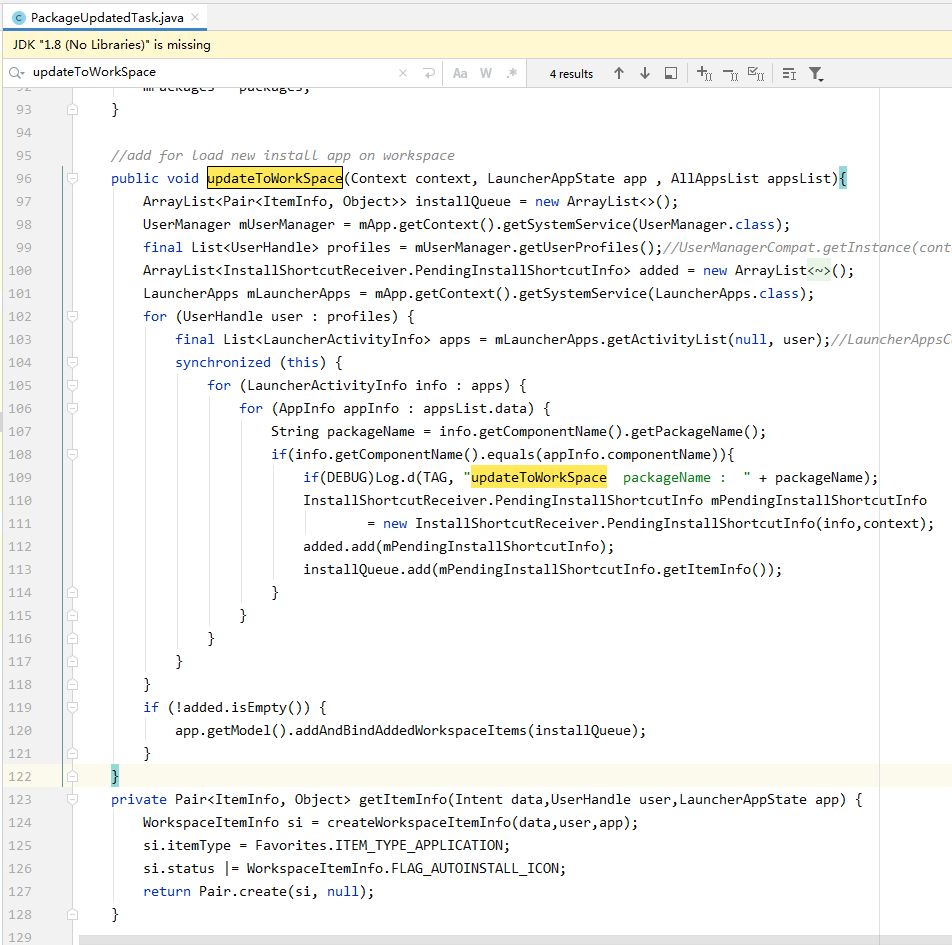Click line number 109 in gutter
The height and width of the screenshot is (945, 952).
(x=20, y=477)
